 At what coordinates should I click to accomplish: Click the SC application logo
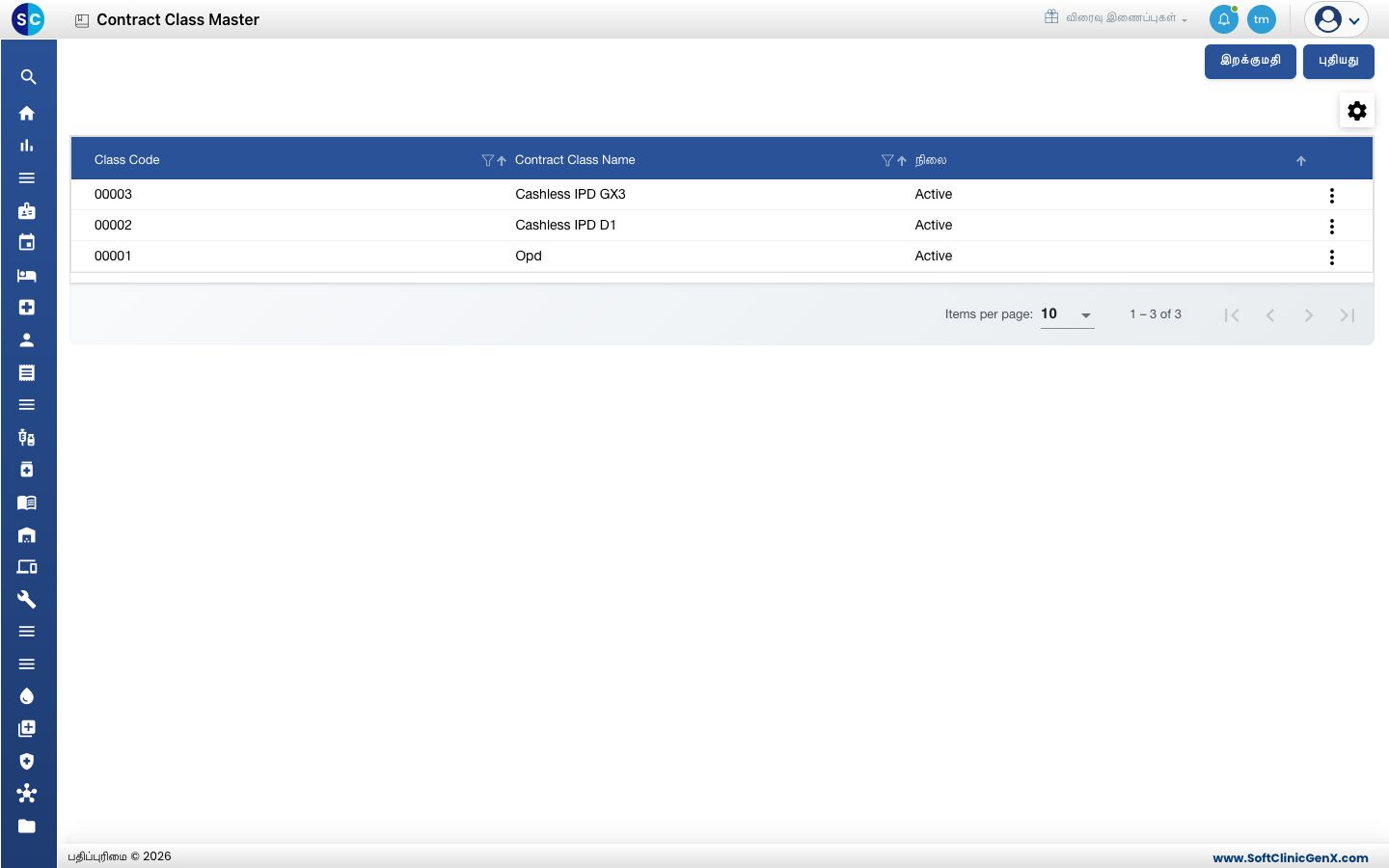(x=28, y=19)
